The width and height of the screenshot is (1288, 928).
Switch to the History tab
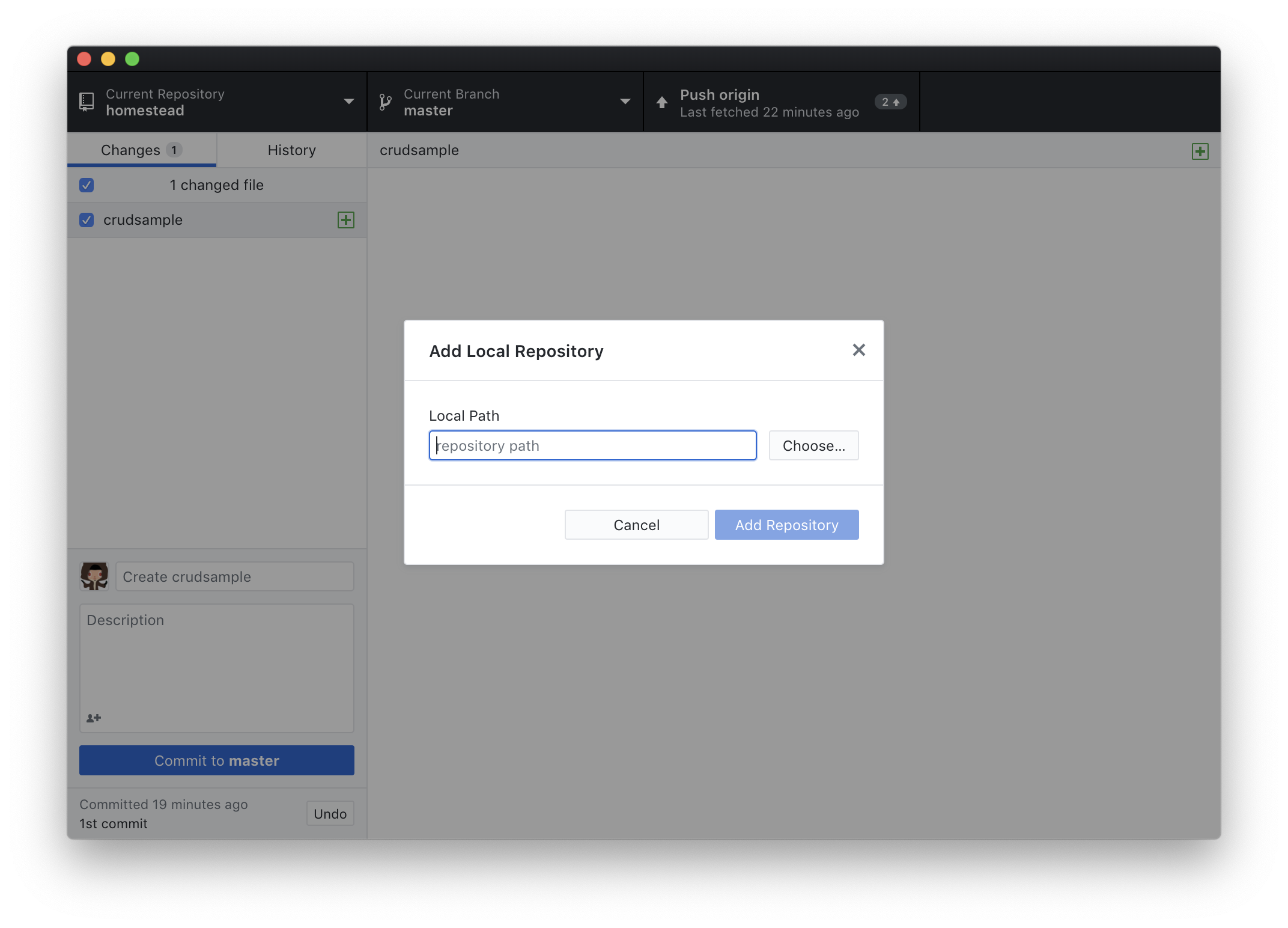(291, 150)
